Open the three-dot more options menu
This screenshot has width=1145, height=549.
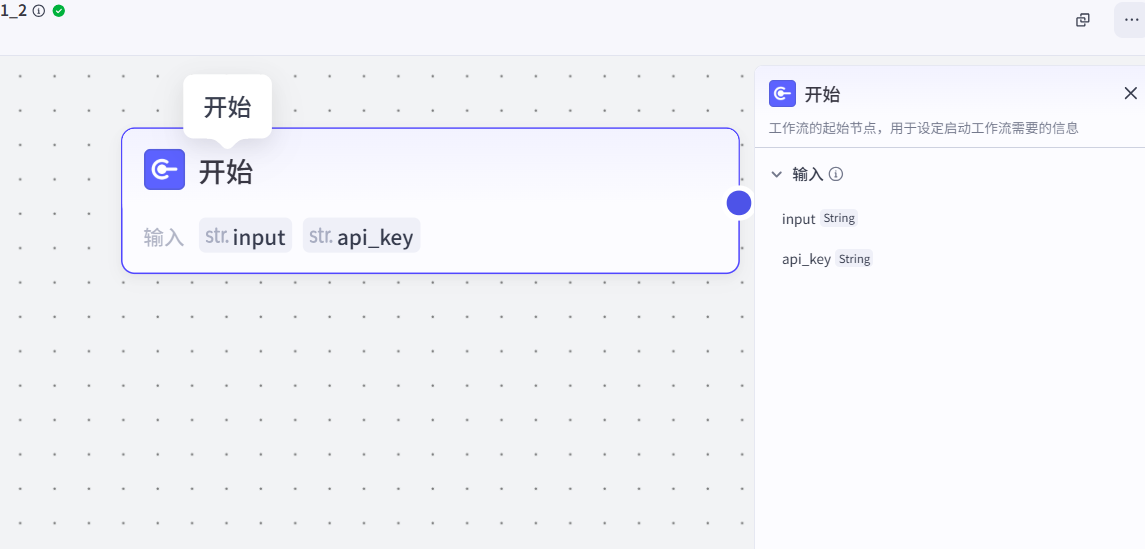pos(1130,20)
